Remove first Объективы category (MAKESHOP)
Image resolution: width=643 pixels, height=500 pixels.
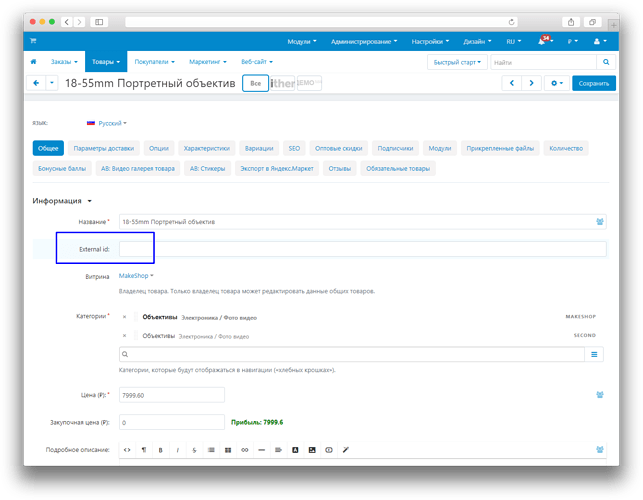click(x=124, y=317)
